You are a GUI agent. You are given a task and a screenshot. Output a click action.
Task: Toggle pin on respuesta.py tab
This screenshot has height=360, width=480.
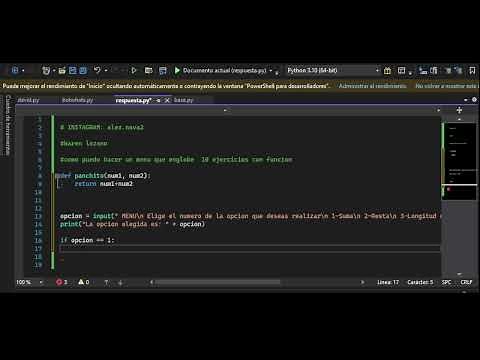[159, 100]
